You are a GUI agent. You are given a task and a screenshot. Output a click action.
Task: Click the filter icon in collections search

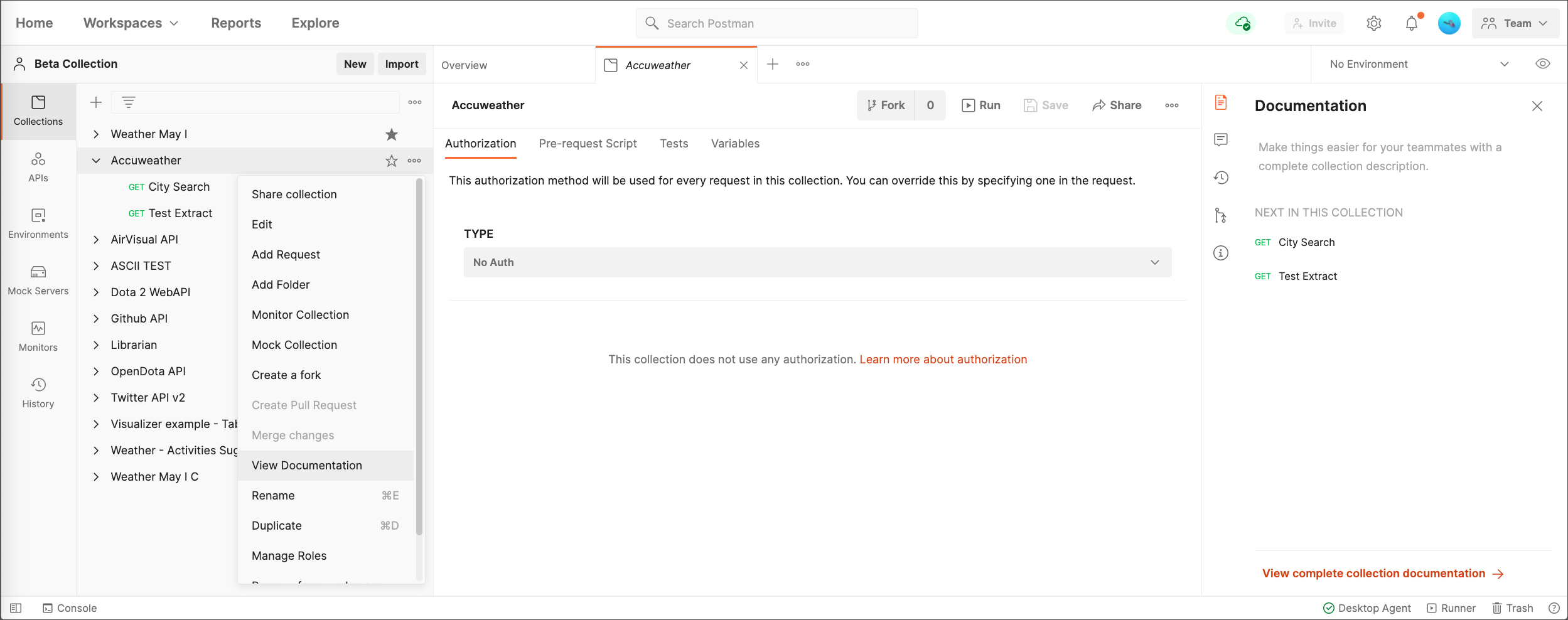tap(129, 102)
